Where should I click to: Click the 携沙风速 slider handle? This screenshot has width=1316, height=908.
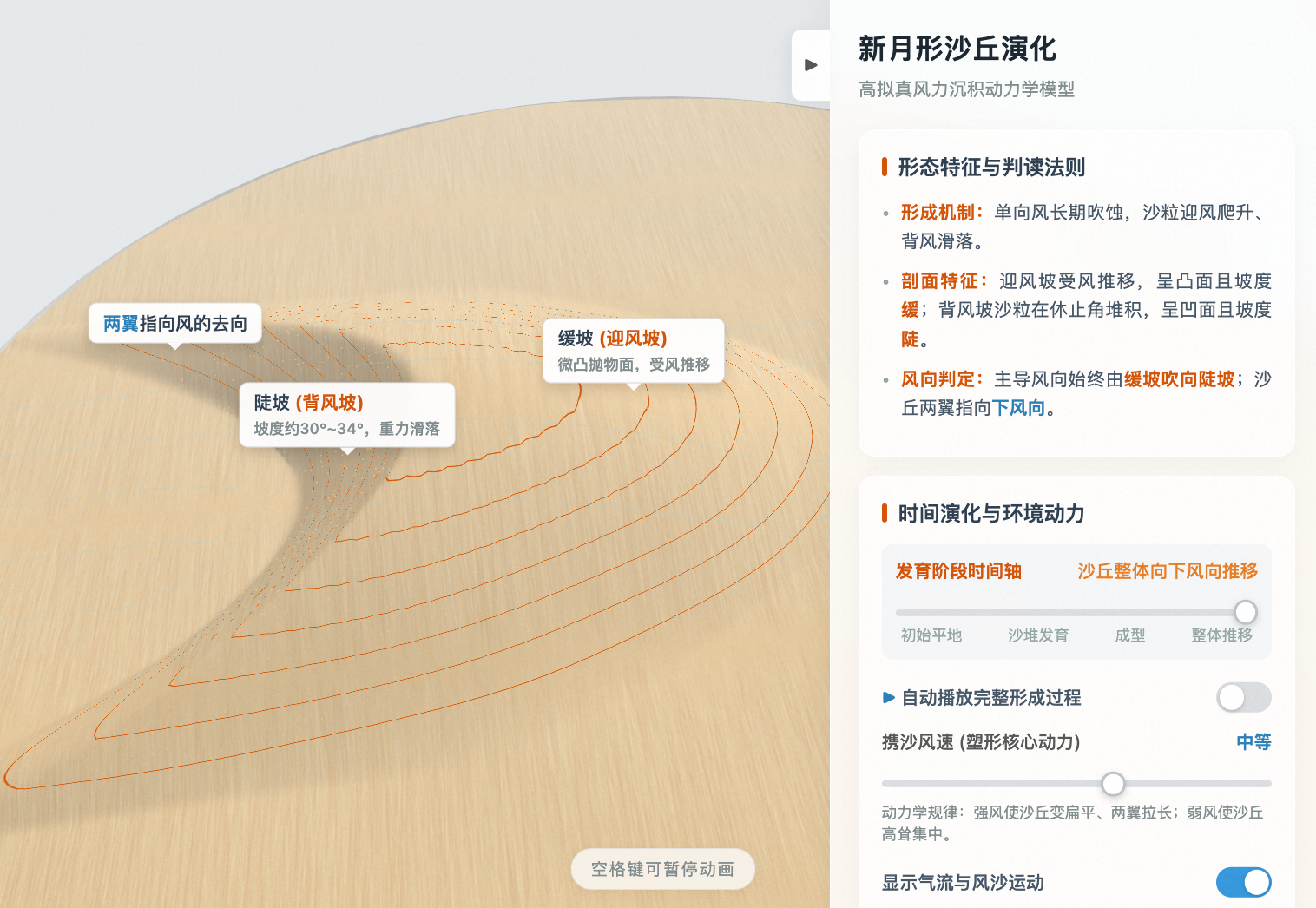pyautogui.click(x=1113, y=784)
